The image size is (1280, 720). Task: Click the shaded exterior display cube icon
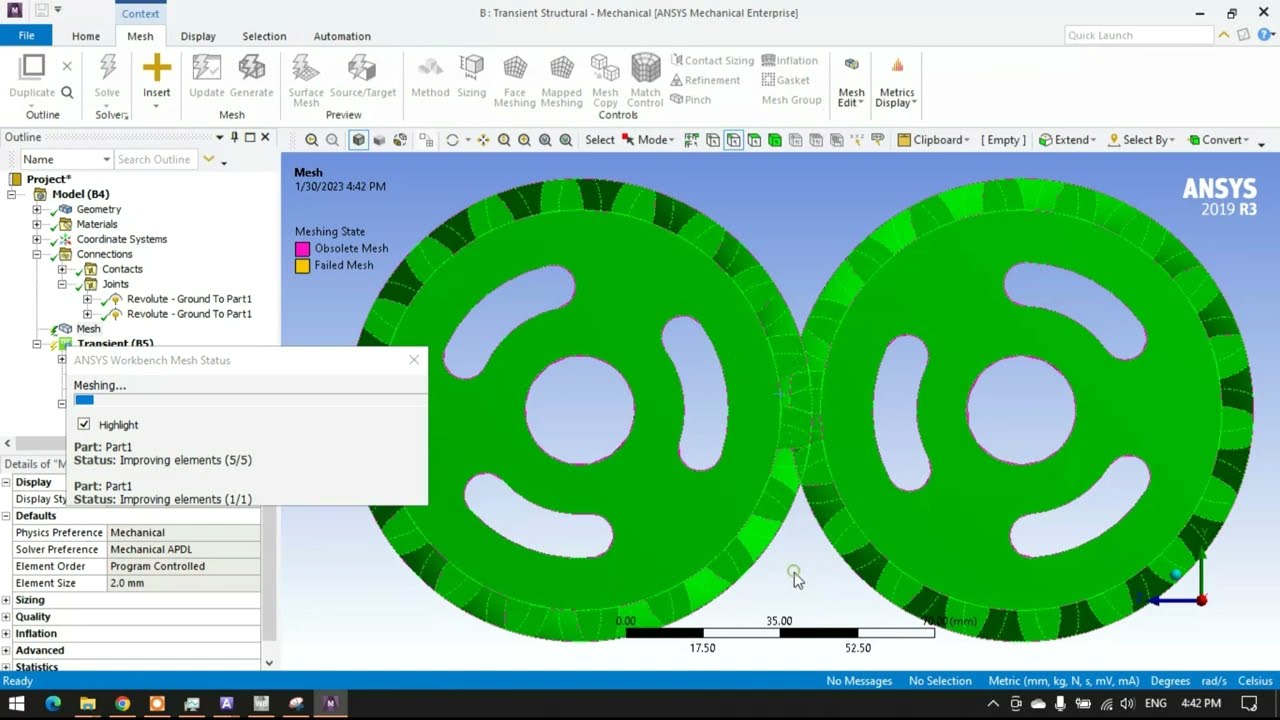tap(358, 140)
